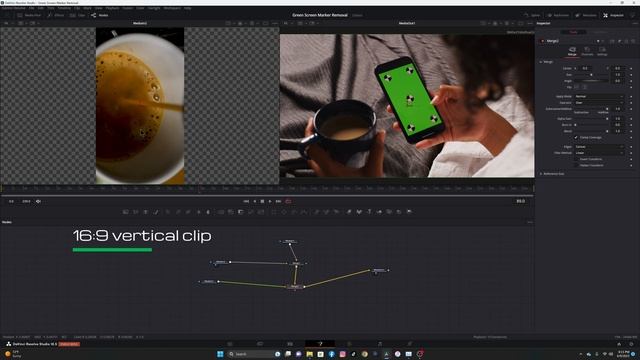Open the Windows Start menu
This screenshot has height=360, width=640.
tap(220, 354)
